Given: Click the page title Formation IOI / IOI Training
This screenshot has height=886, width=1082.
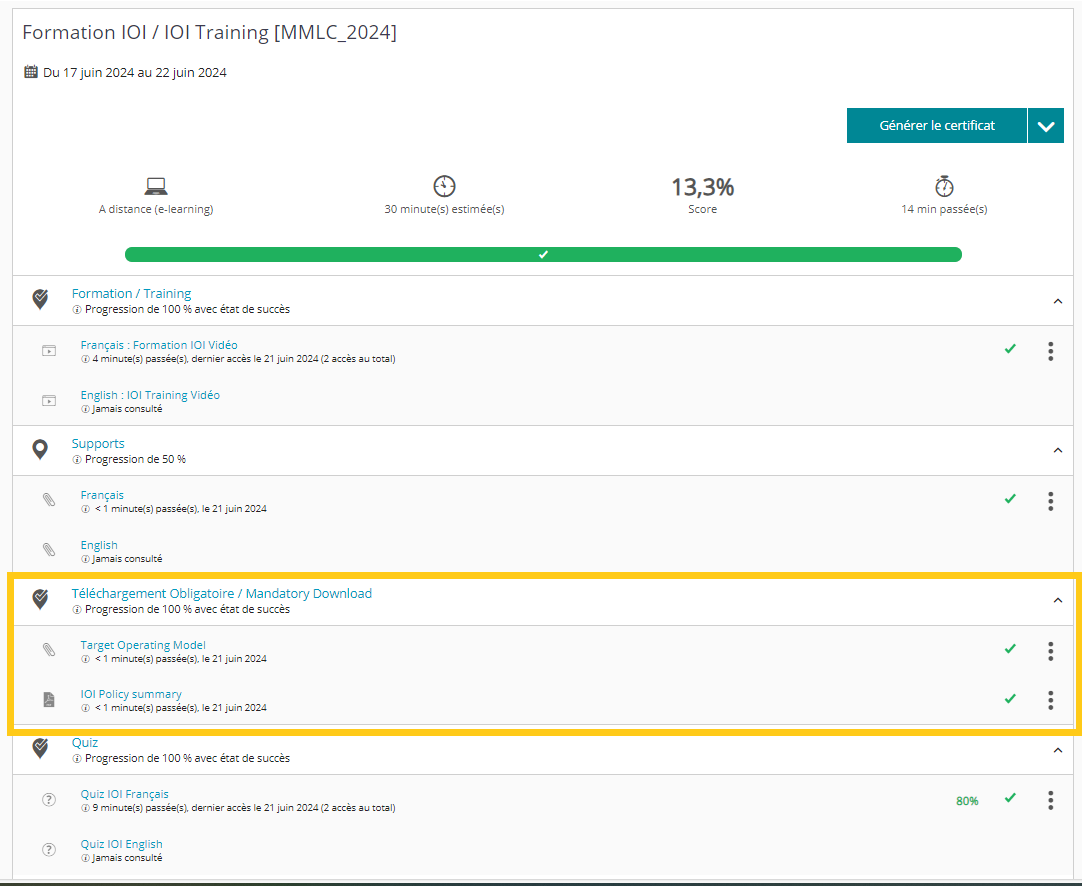Looking at the screenshot, I should click(209, 32).
